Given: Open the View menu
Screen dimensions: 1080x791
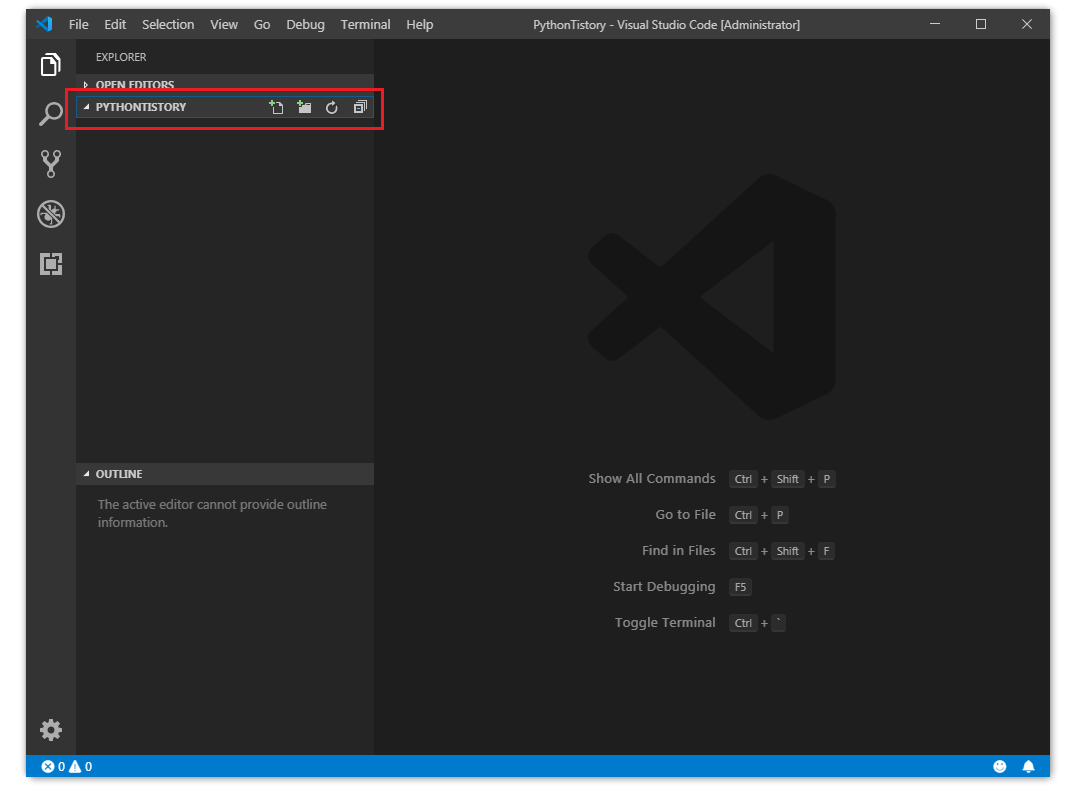Looking at the screenshot, I should [224, 24].
